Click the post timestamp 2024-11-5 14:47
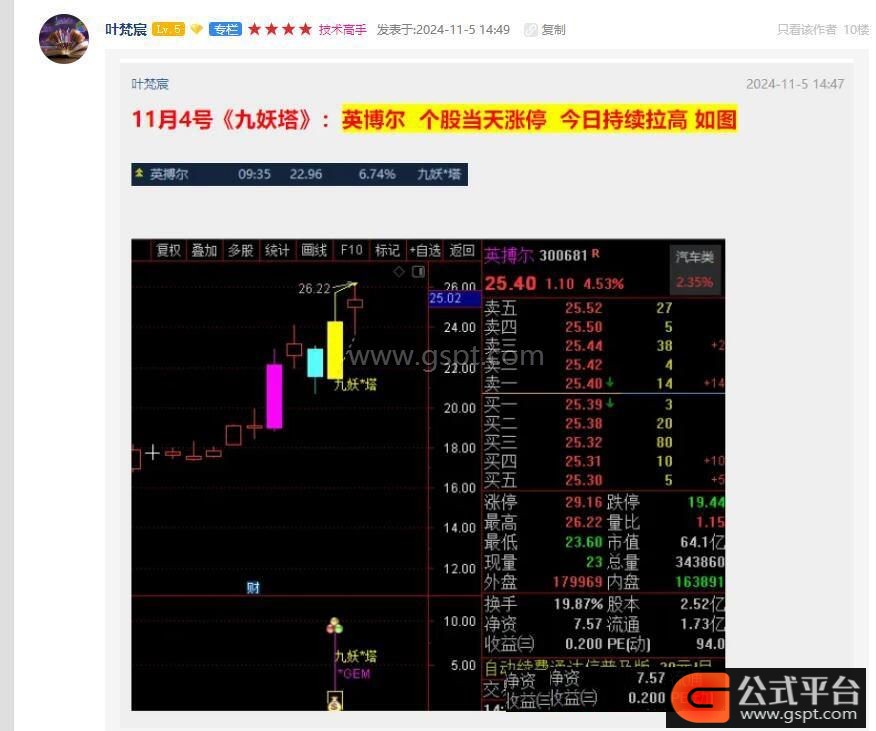 (795, 84)
